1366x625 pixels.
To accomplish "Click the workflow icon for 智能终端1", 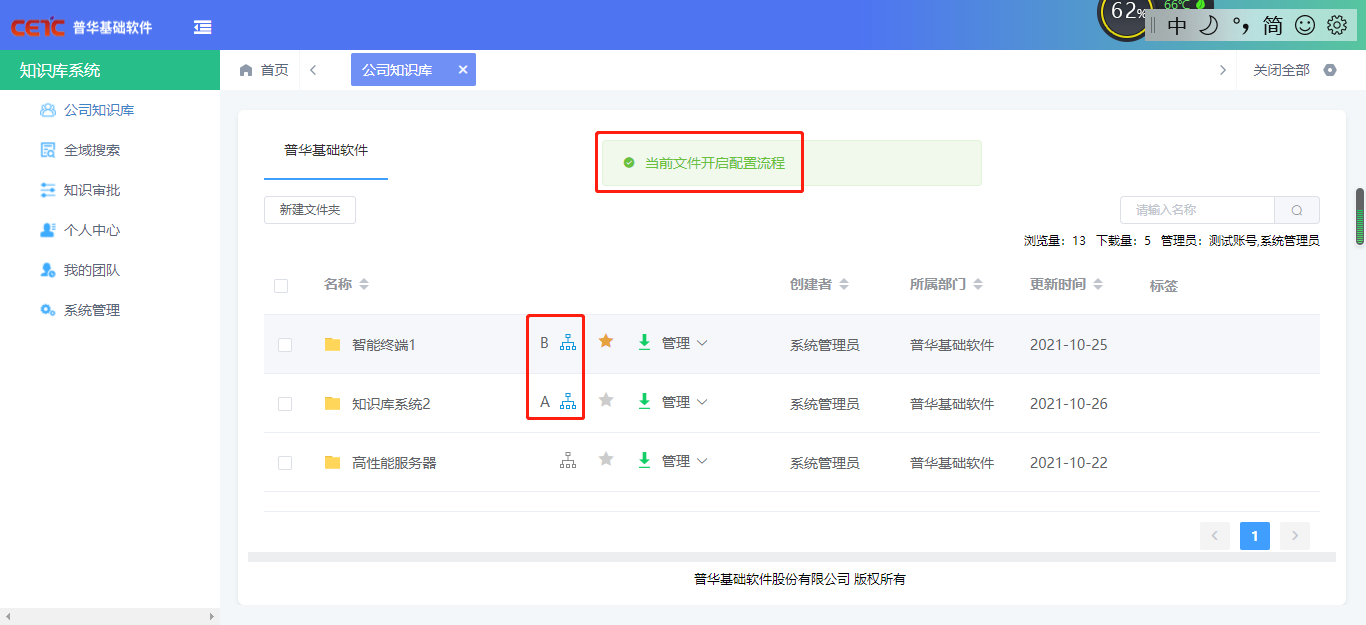I will [568, 342].
